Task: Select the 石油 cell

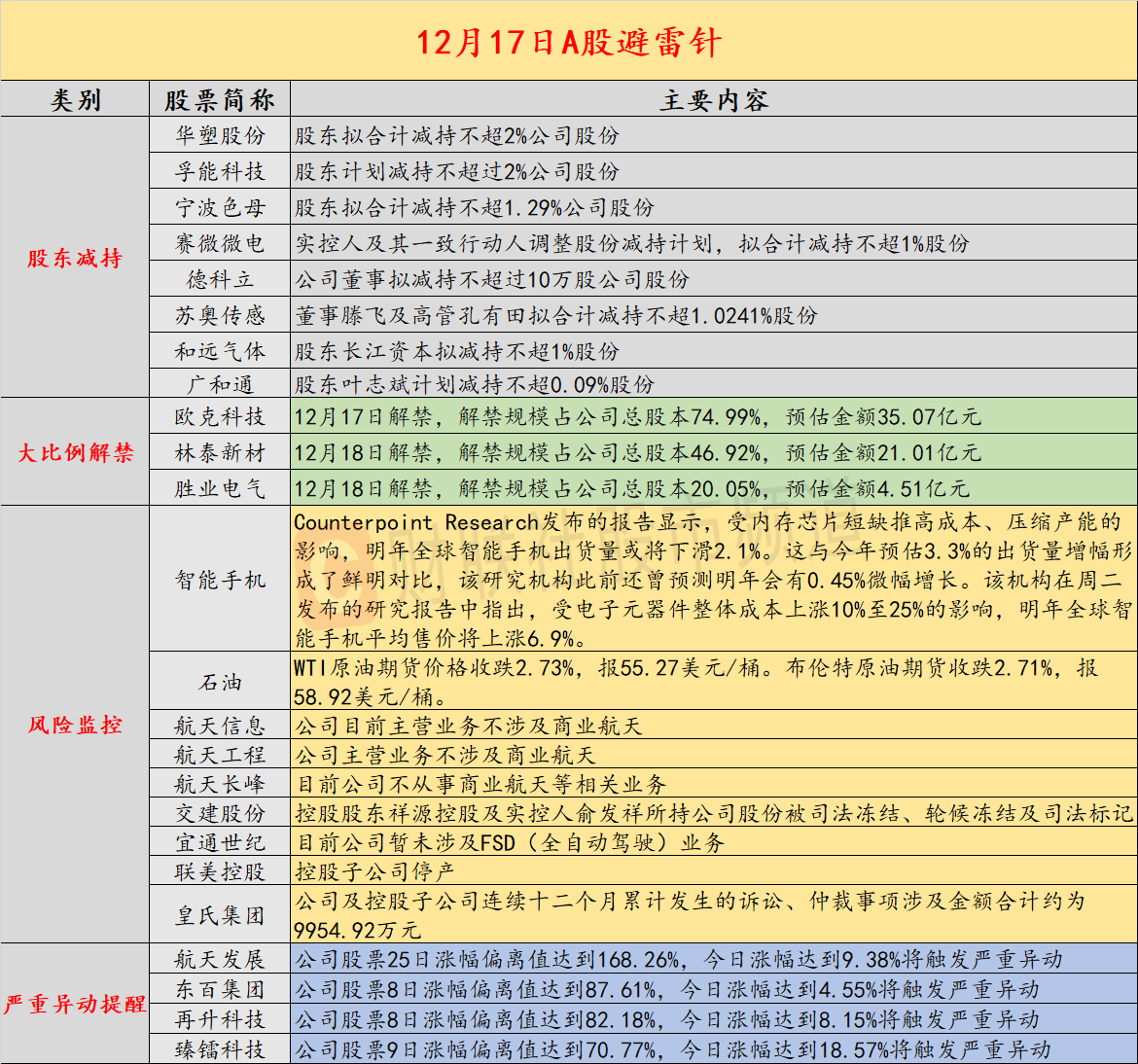Action: 220,681
